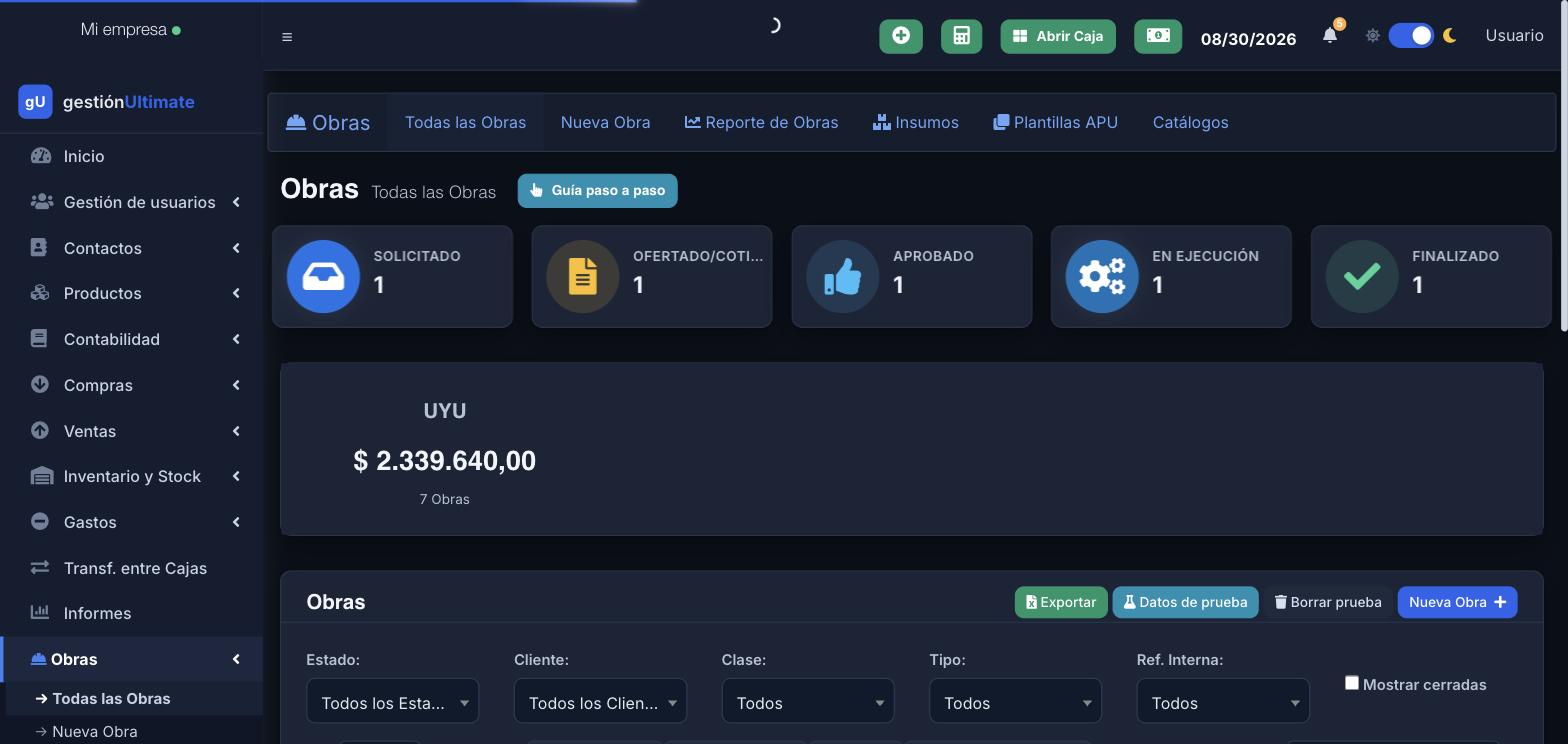
Task: Go to the Insumos tab
Action: tap(915, 122)
